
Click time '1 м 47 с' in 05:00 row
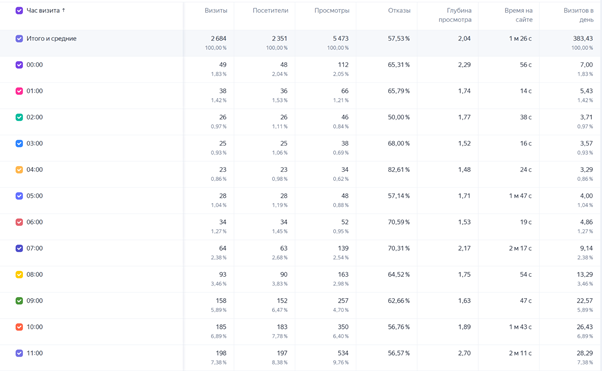click(x=520, y=196)
